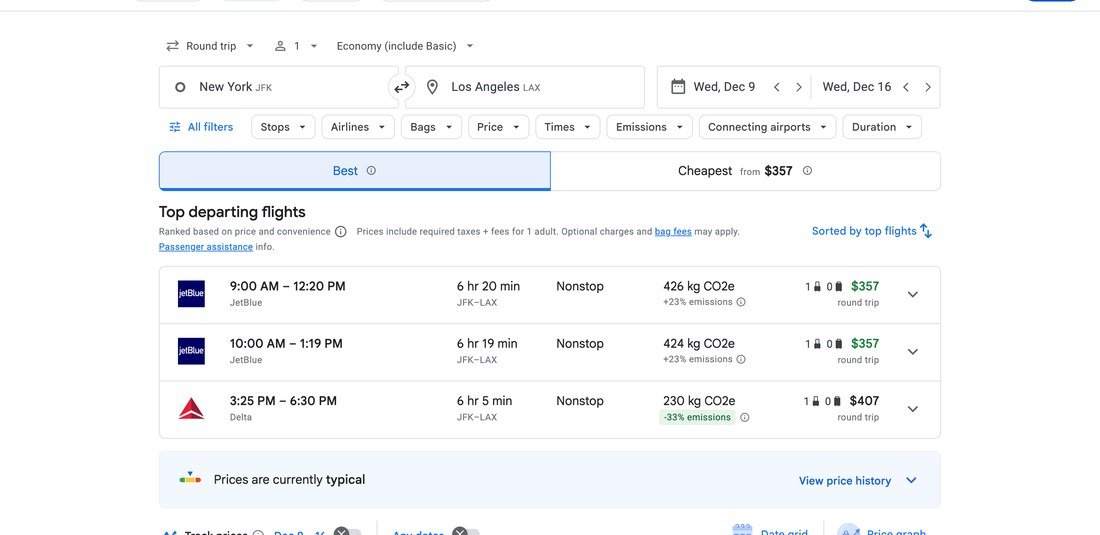Open All filters
This screenshot has width=1100, height=535.
pos(201,127)
